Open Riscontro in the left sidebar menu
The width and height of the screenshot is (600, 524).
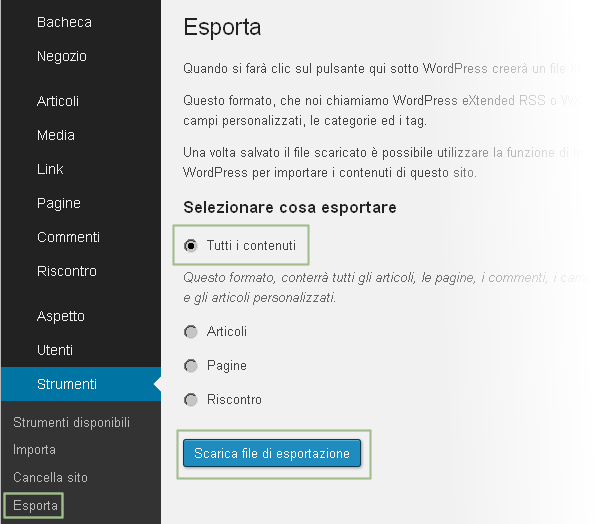click(x=67, y=271)
